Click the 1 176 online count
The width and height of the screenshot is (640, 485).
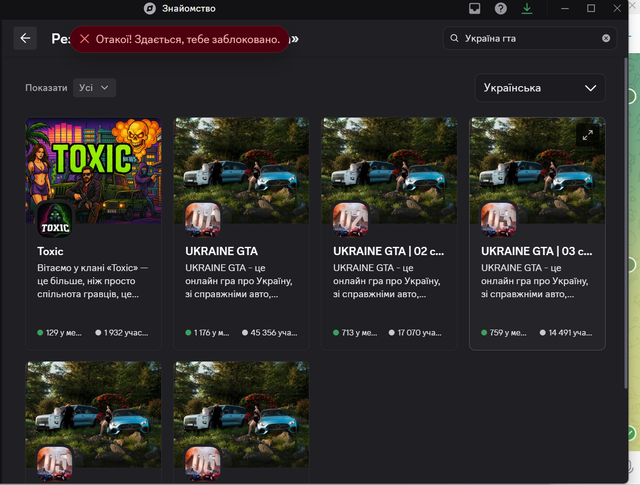point(207,333)
